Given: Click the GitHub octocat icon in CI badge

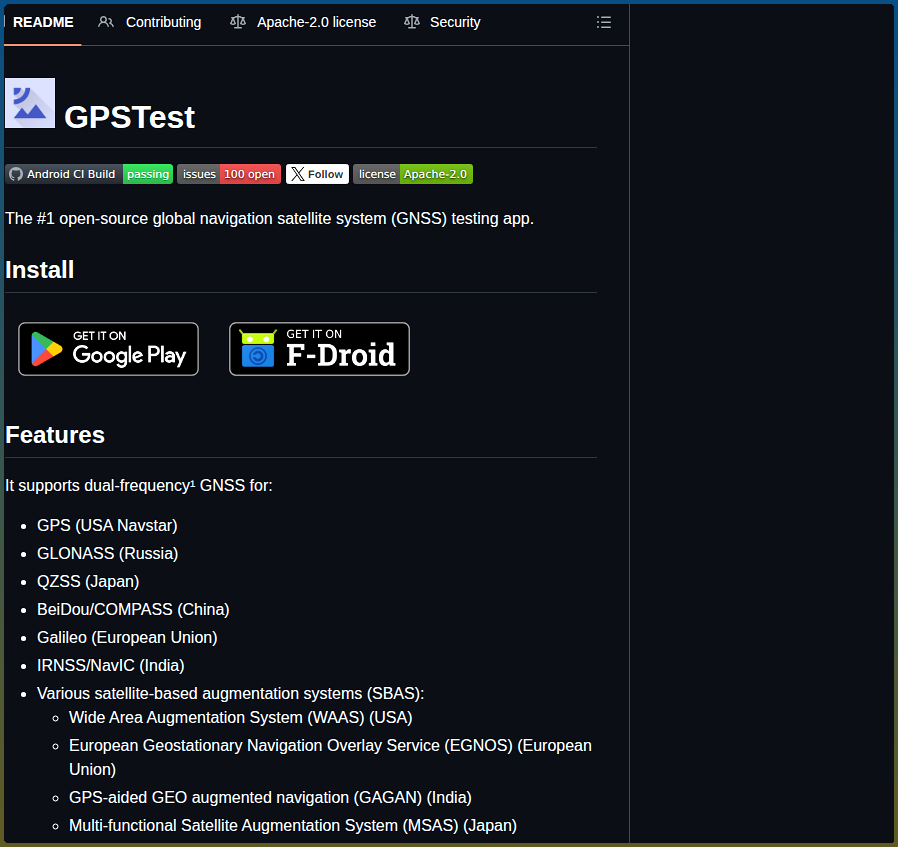Looking at the screenshot, I should (16, 174).
